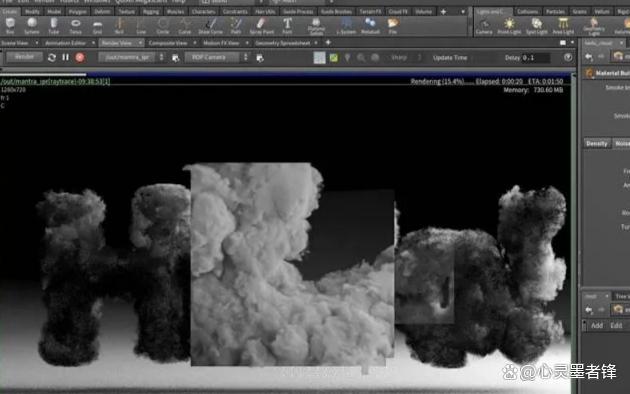The width and height of the screenshot is (630, 394).
Task: Select the File shelf tool
Action: (x=393, y=25)
